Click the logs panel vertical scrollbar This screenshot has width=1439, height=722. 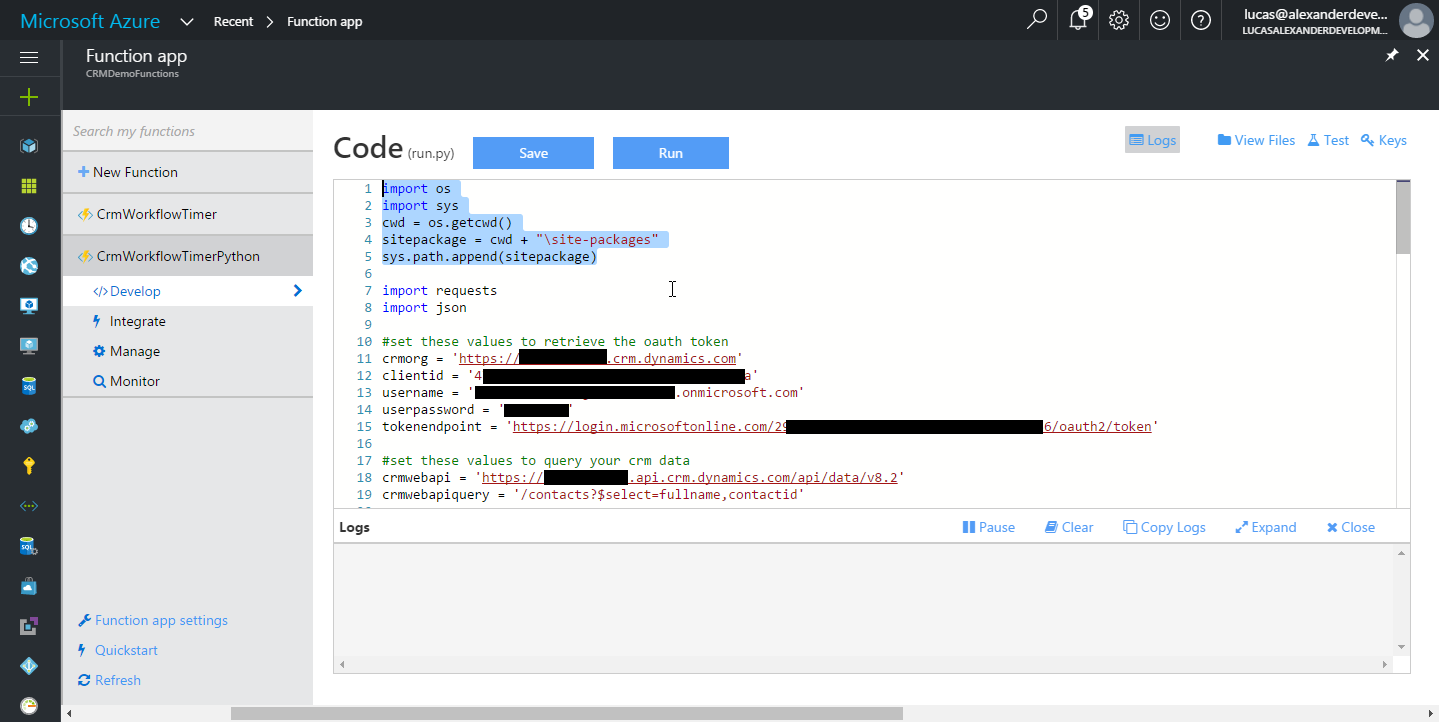tap(1402, 600)
